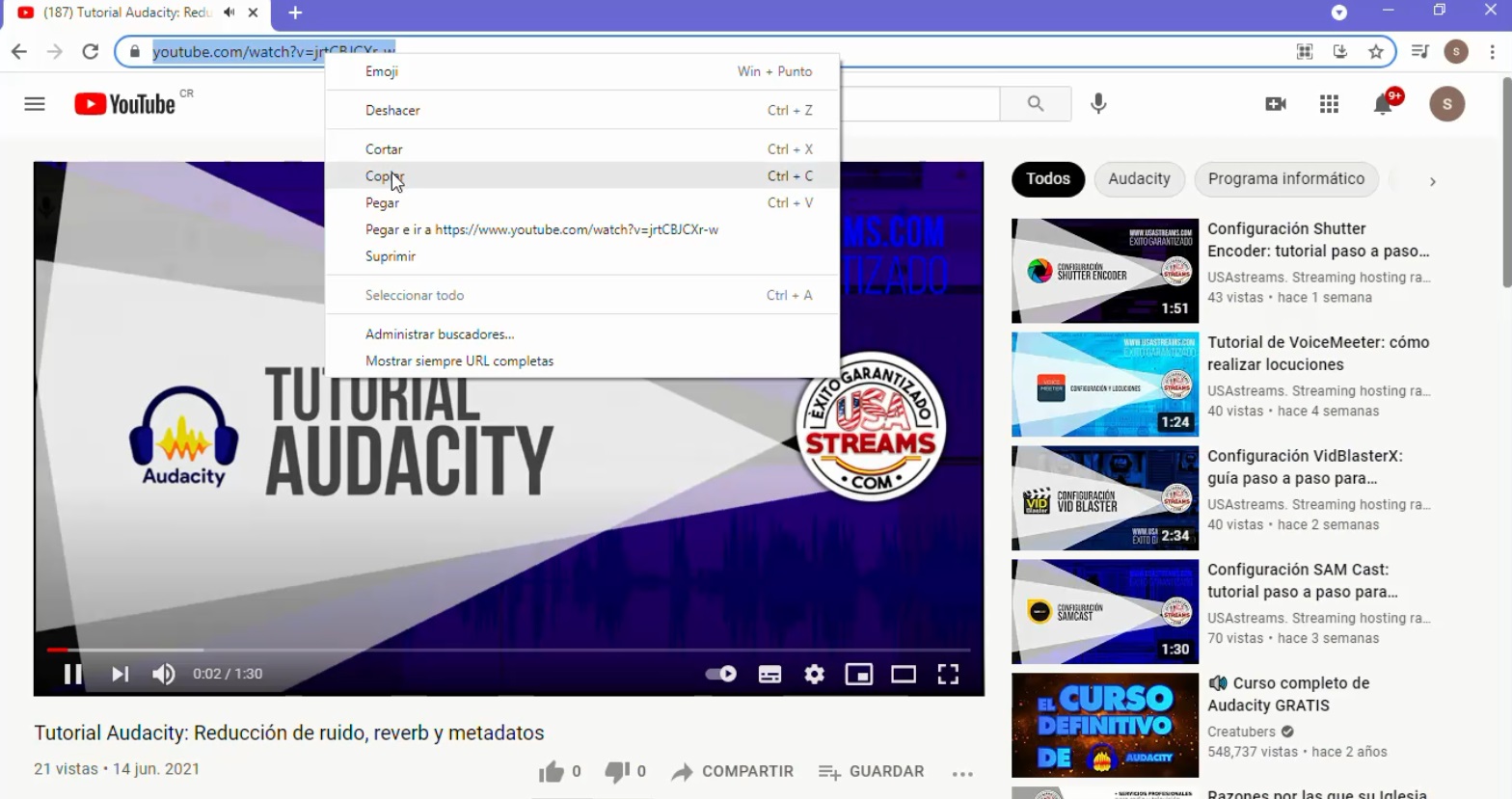Switch to theater mode view
The height and width of the screenshot is (799, 1512).
(x=904, y=674)
